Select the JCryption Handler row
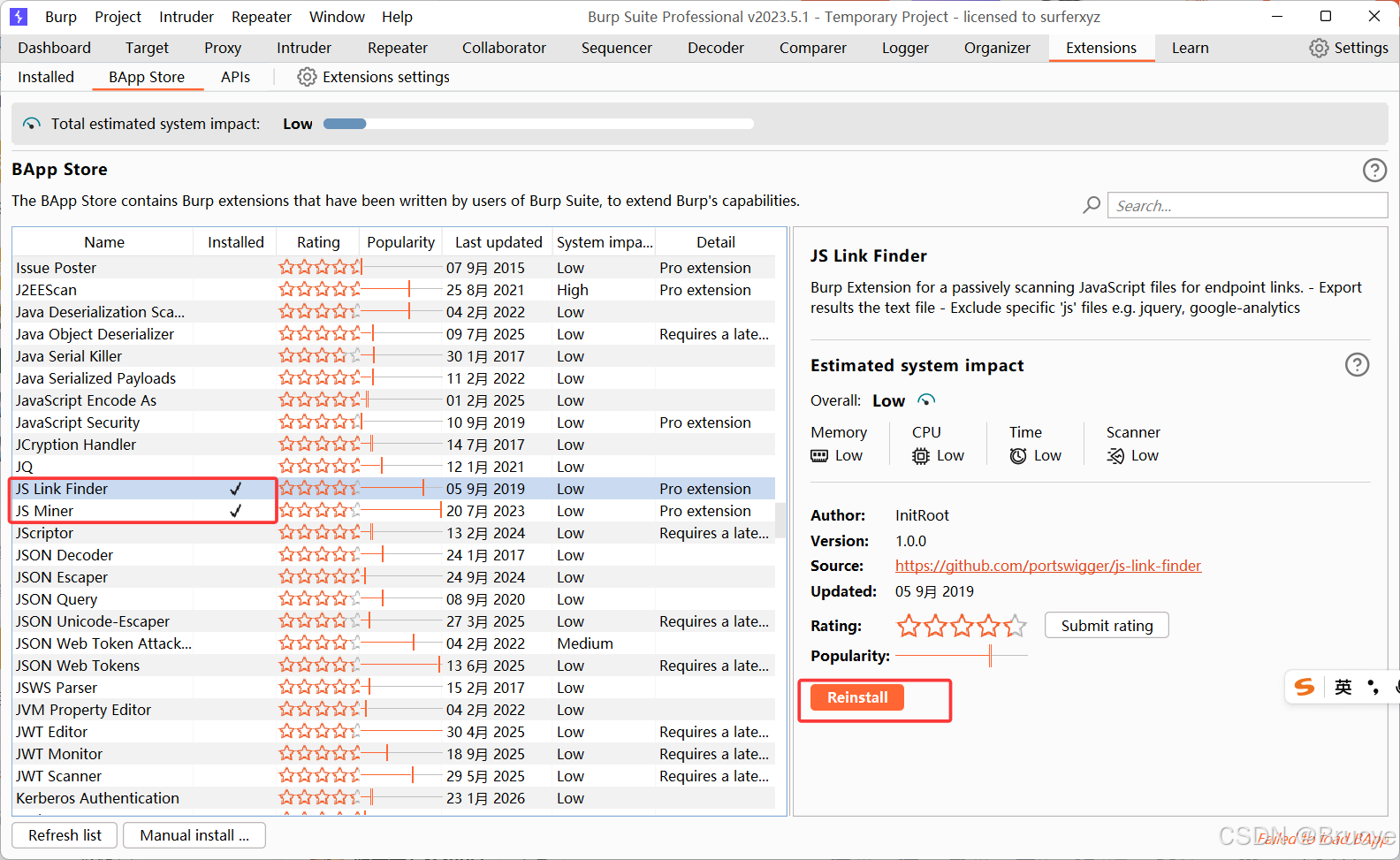 (x=394, y=445)
